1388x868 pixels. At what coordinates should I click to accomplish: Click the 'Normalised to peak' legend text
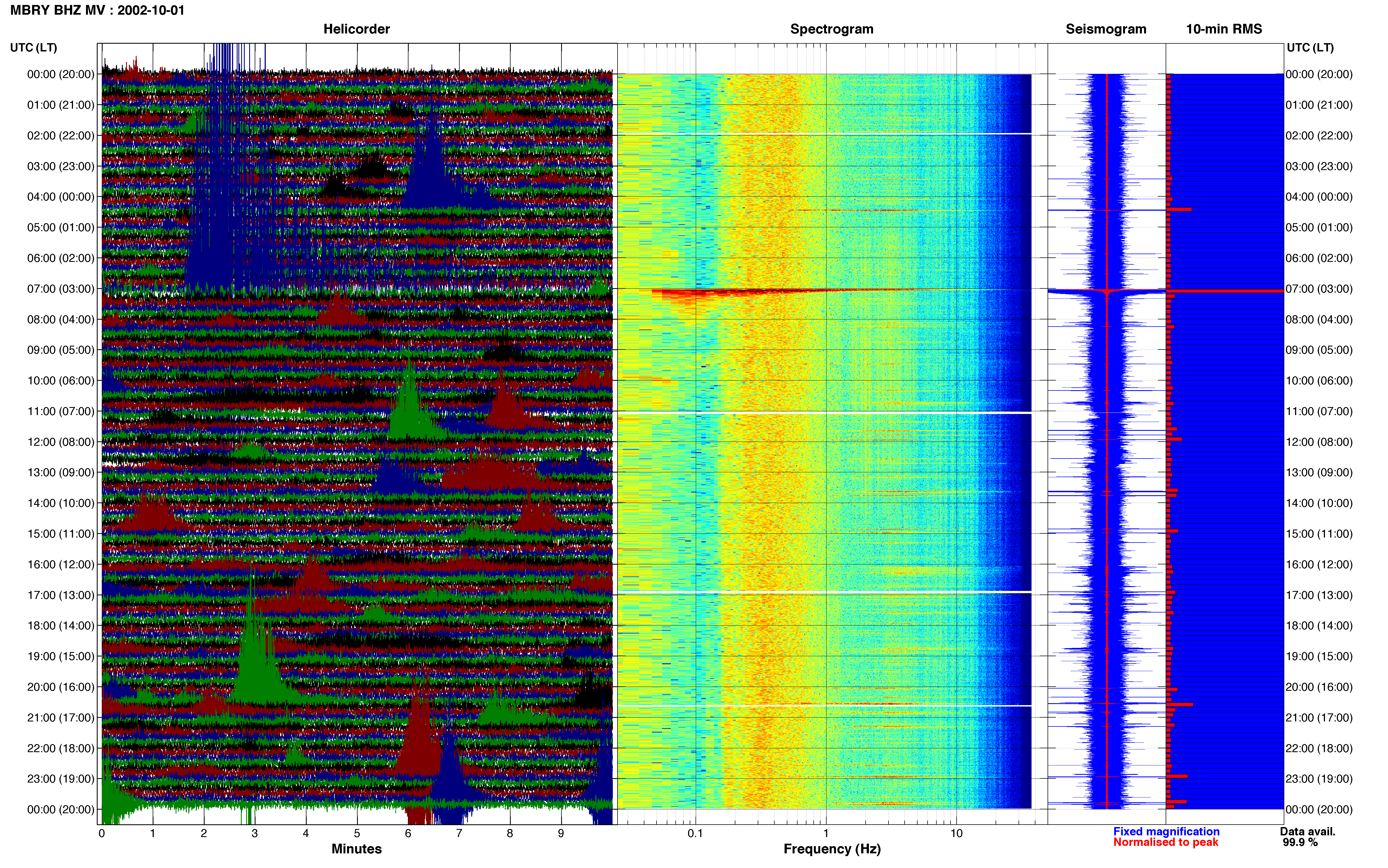coord(1165,843)
